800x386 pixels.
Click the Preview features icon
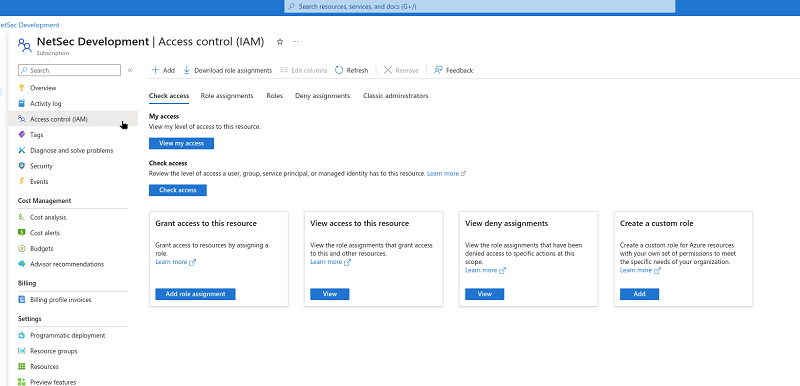click(x=21, y=382)
